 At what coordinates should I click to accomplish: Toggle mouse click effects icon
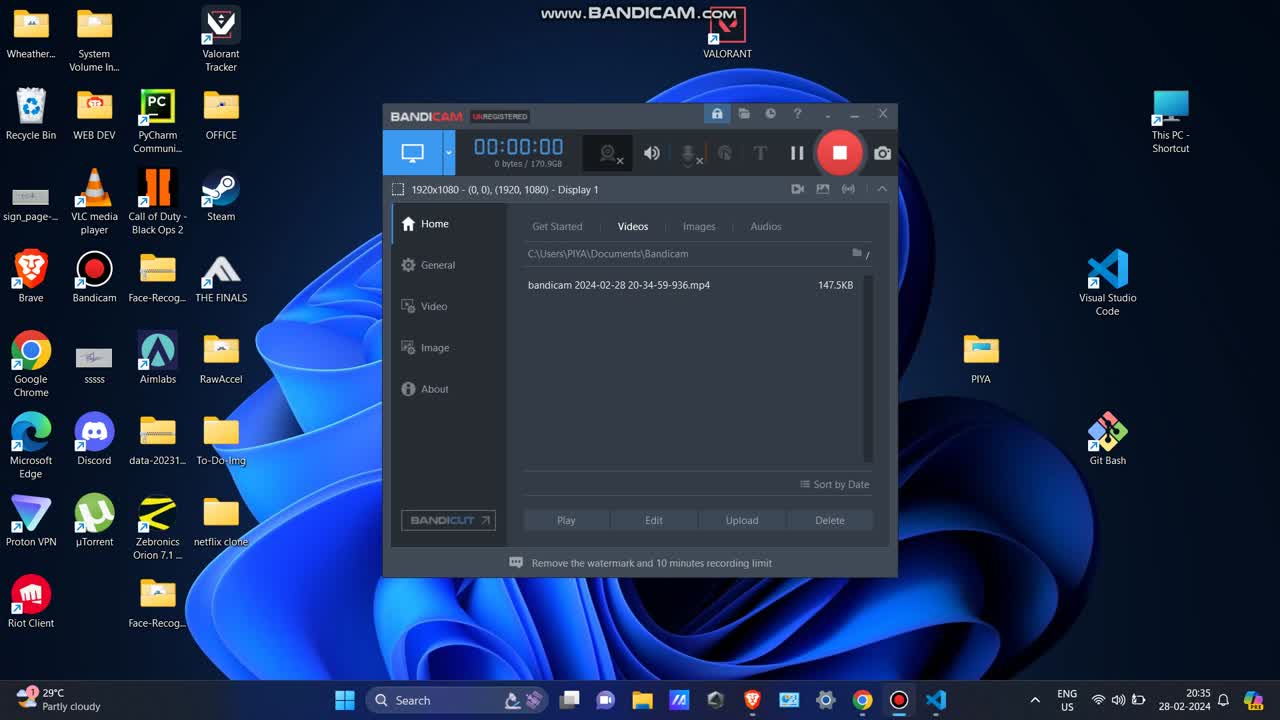tap(725, 153)
